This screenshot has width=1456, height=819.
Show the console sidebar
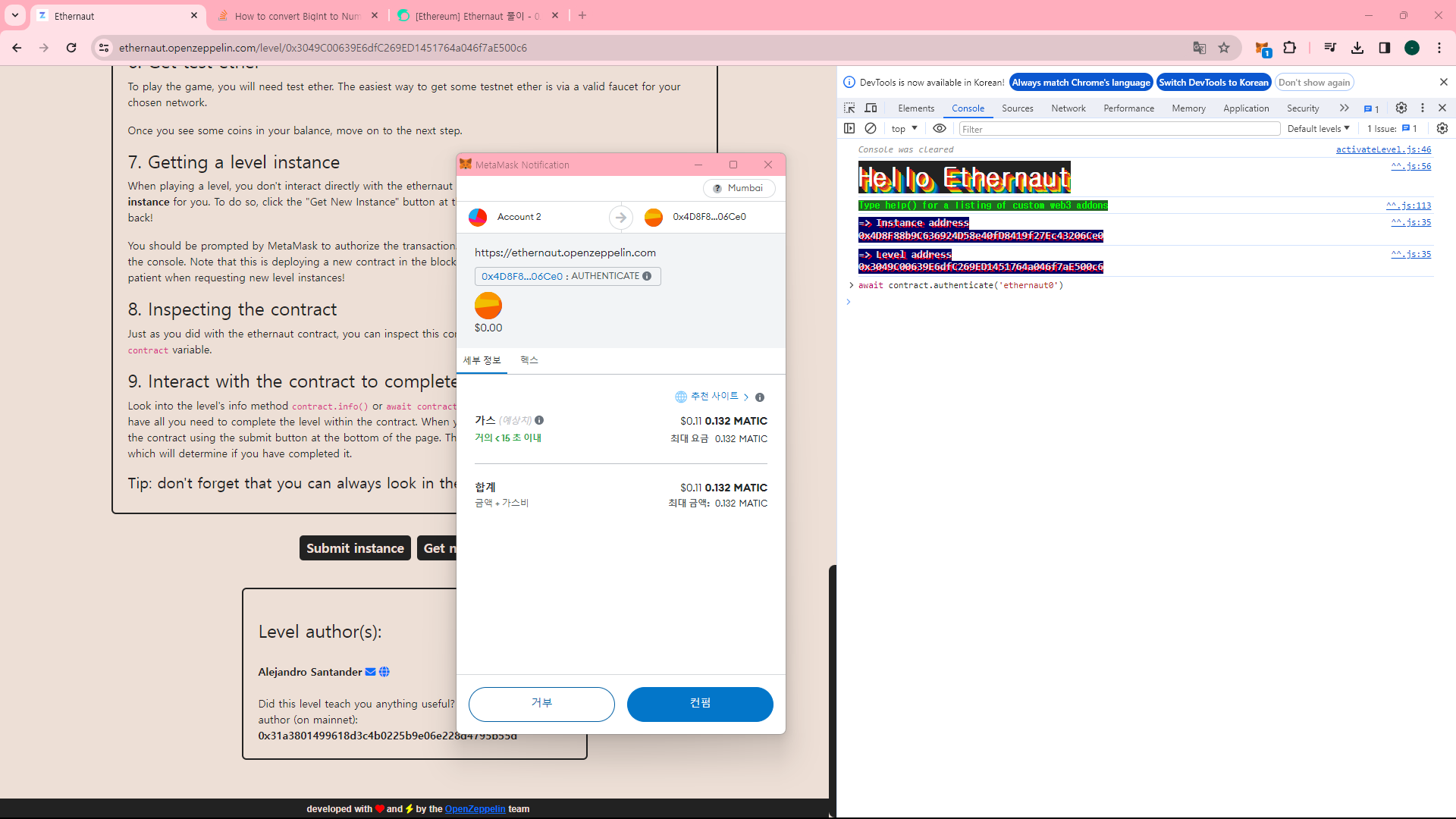849,128
